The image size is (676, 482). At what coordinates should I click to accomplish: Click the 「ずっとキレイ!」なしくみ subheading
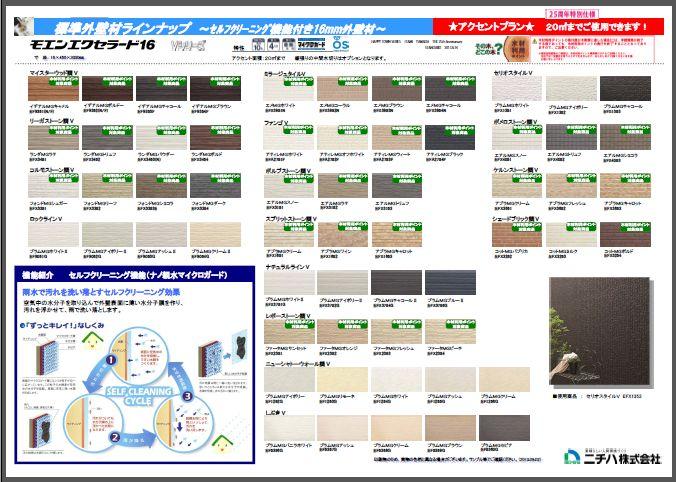pos(62,326)
